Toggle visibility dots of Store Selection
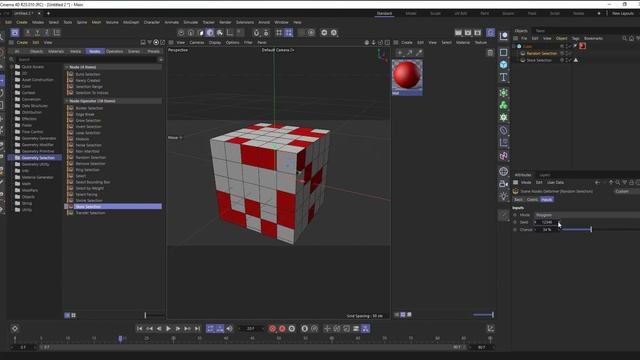 point(567,60)
